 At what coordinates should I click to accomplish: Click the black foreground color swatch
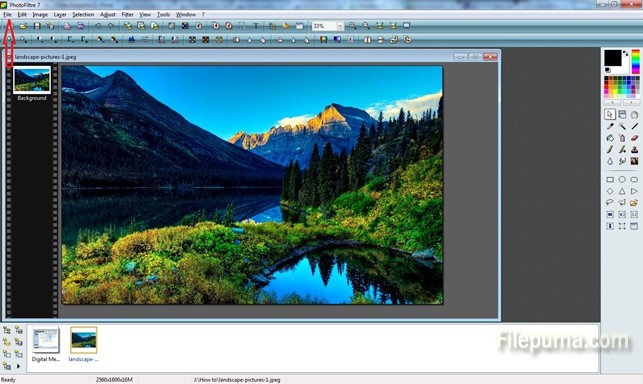coord(612,58)
